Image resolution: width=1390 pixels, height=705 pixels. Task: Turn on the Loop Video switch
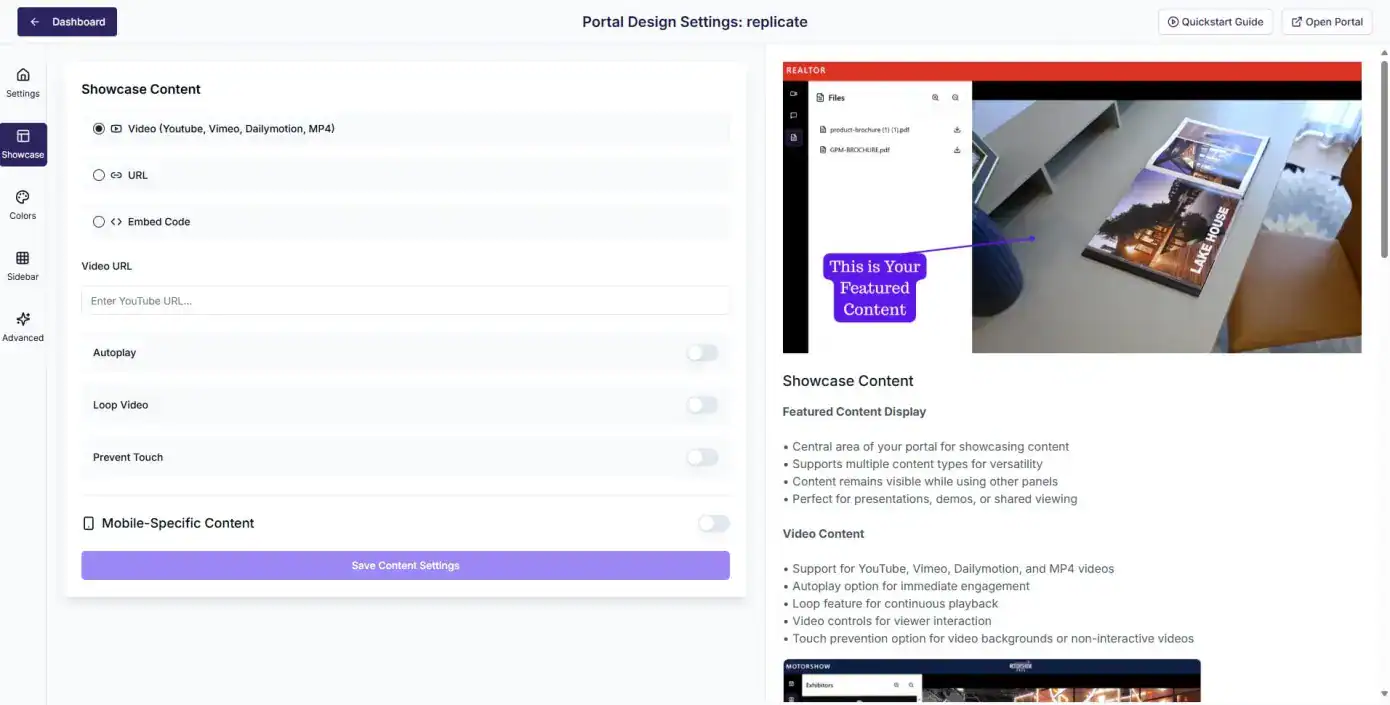pos(702,405)
